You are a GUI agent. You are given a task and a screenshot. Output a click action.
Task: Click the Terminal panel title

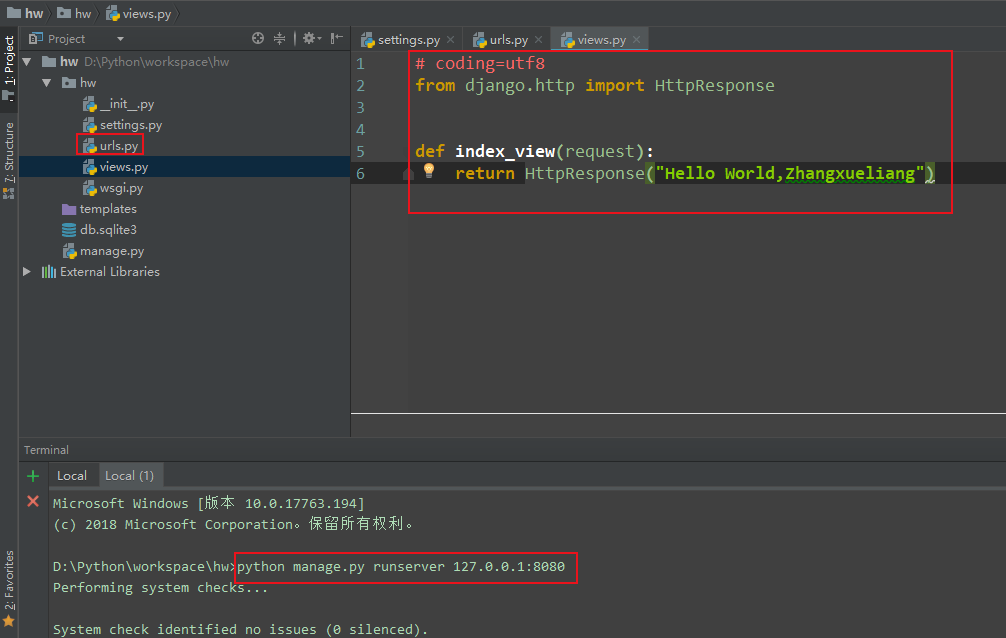(x=46, y=450)
